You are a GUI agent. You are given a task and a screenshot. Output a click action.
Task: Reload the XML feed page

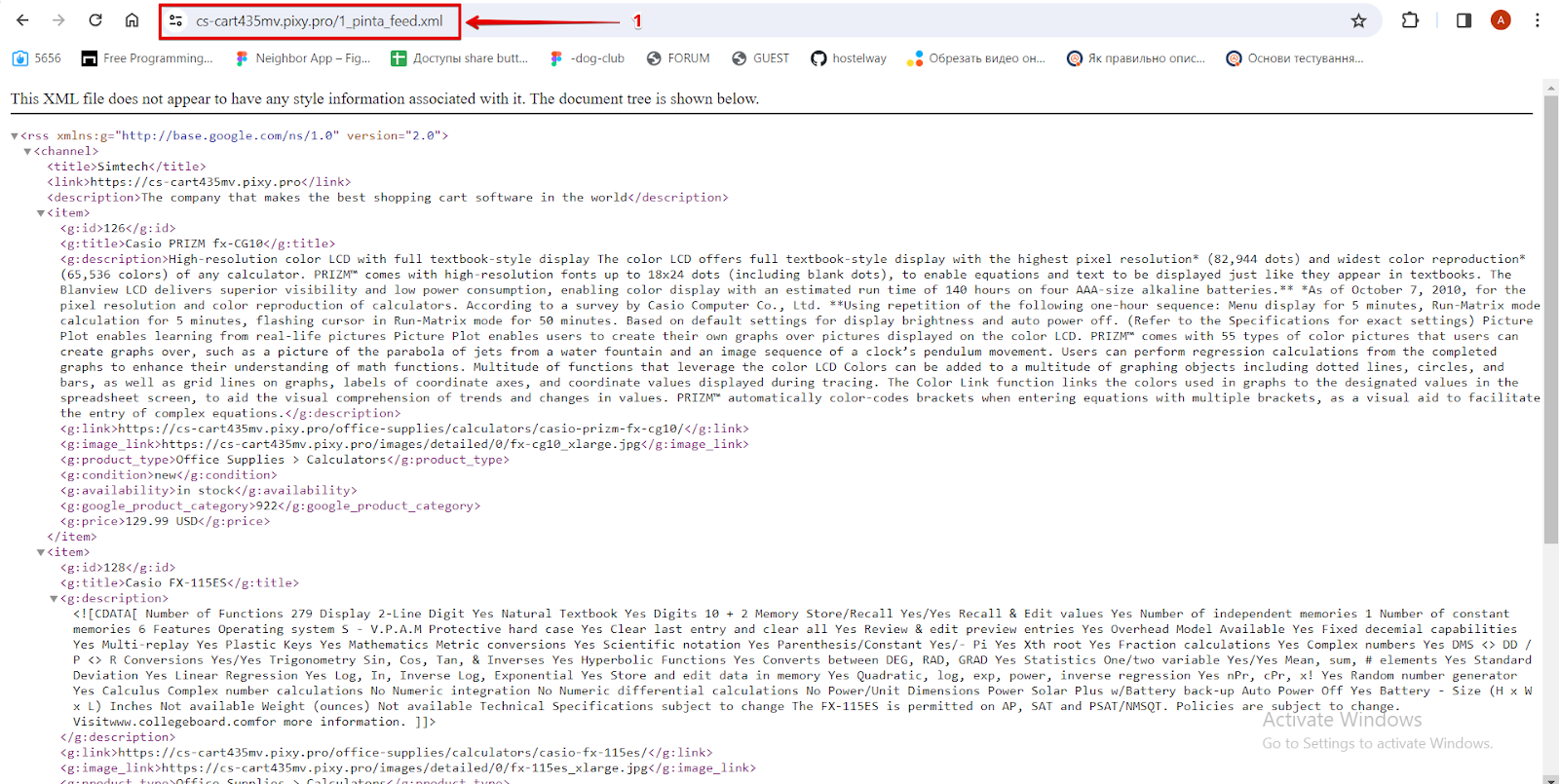point(95,20)
